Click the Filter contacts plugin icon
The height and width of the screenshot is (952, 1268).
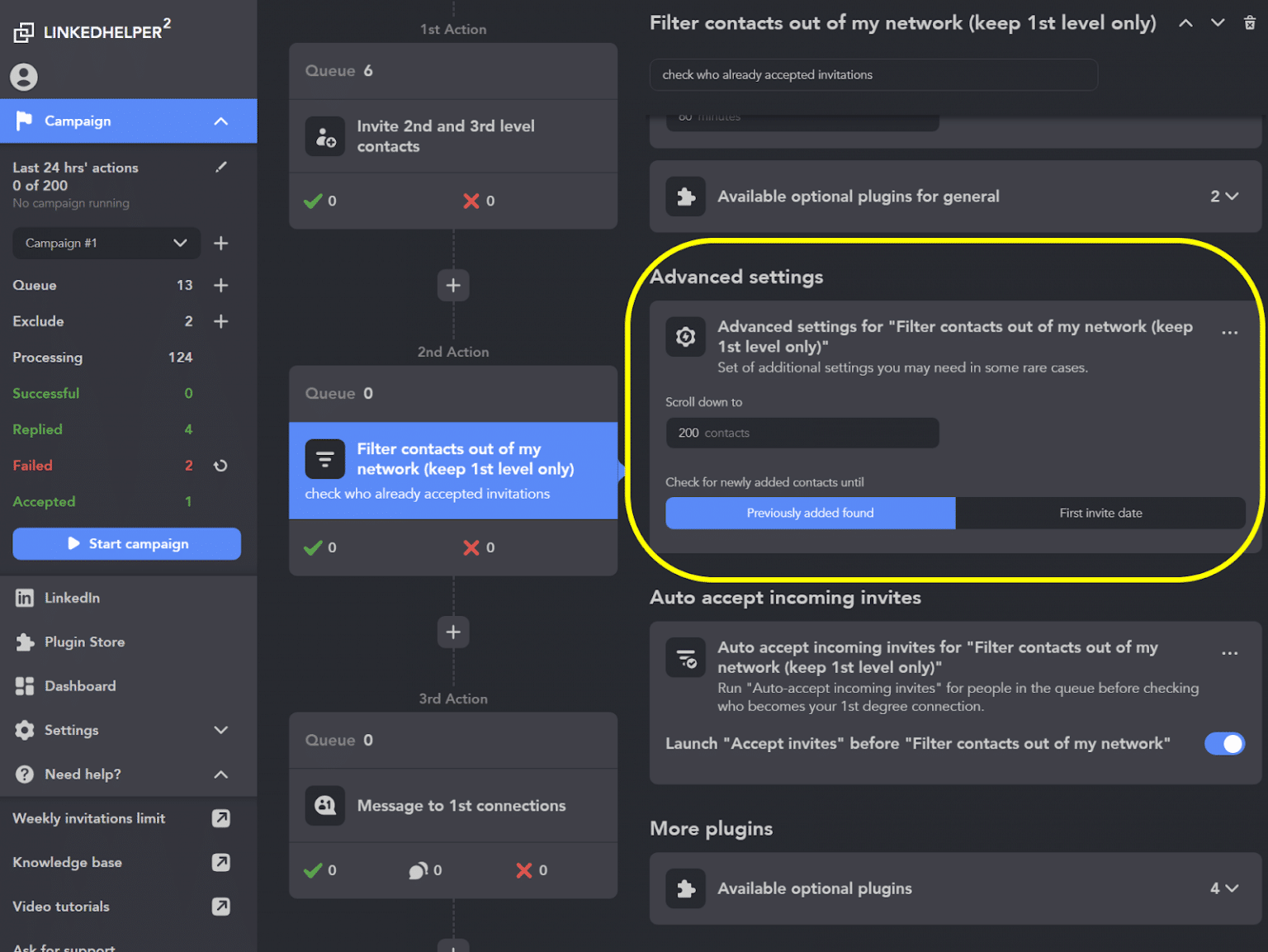tap(325, 459)
